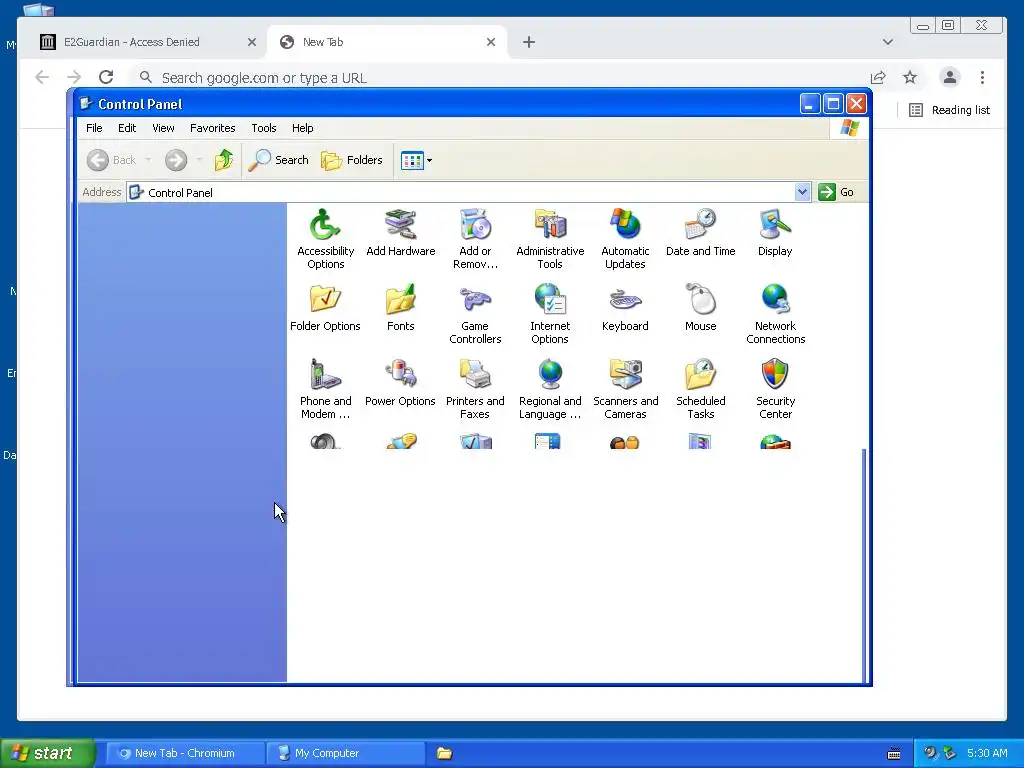
Task: Switch to New Tab - Chromium taskbar item
Action: (x=185, y=753)
